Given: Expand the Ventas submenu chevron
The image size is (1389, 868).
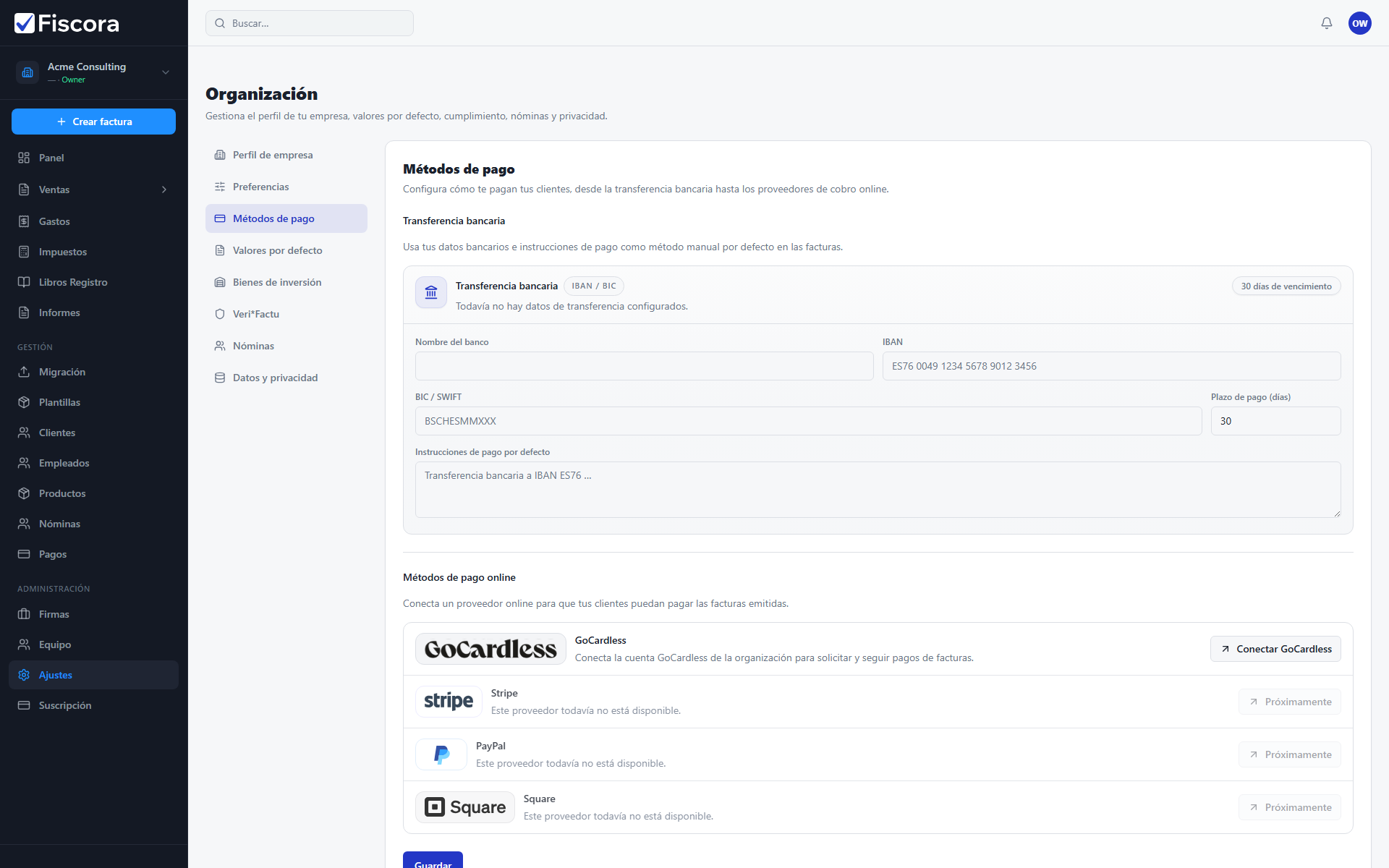Looking at the screenshot, I should [164, 190].
